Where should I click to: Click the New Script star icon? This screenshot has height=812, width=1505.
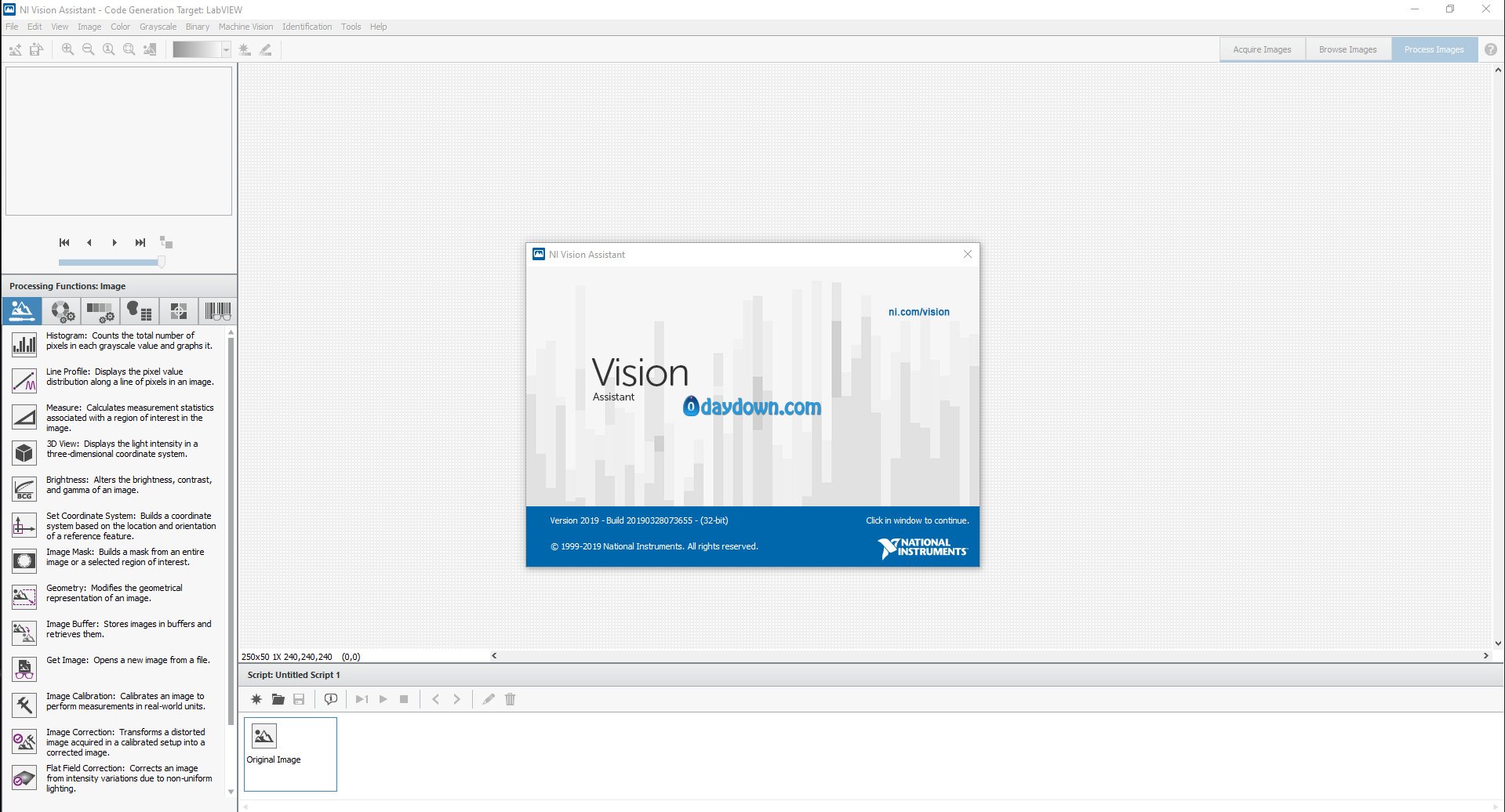click(x=256, y=699)
